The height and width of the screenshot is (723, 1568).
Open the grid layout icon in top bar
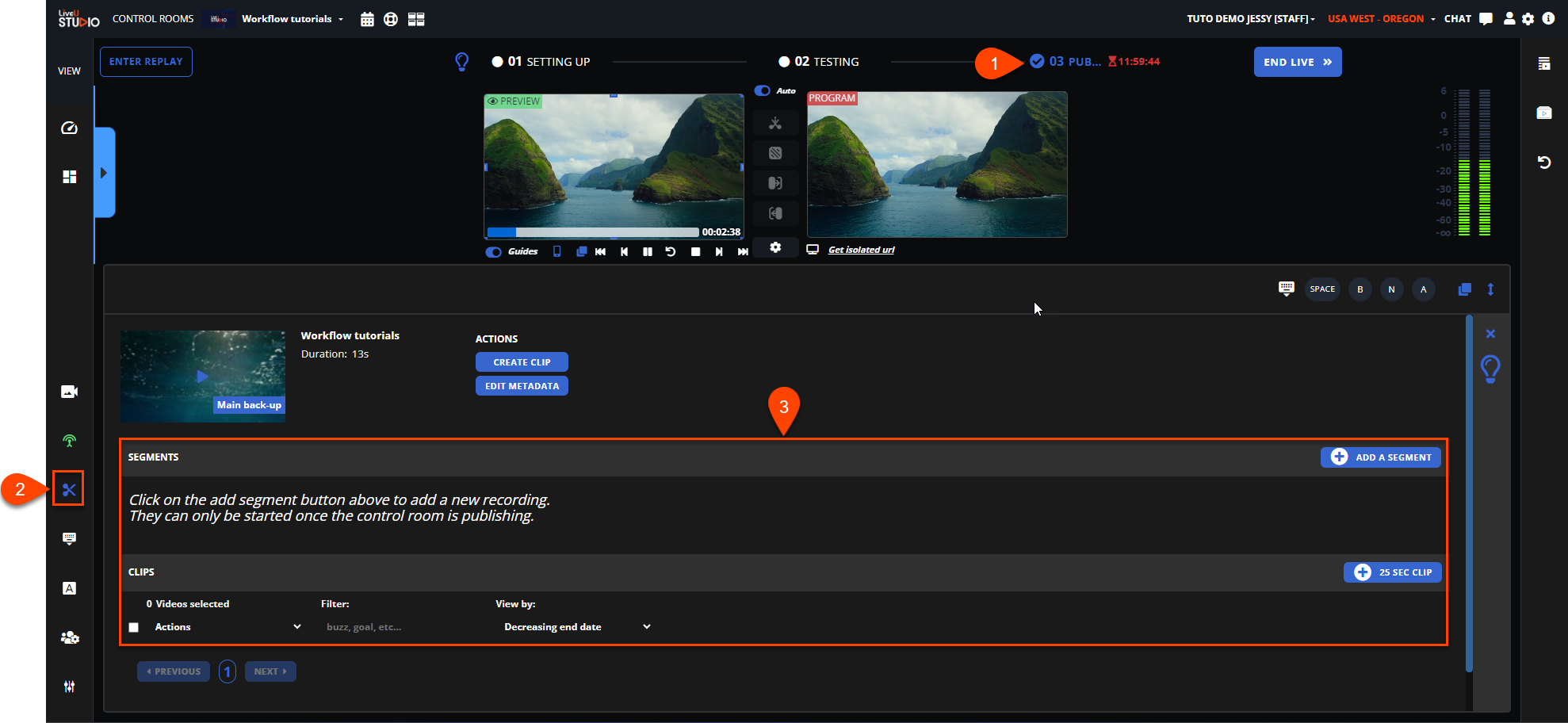click(x=416, y=19)
